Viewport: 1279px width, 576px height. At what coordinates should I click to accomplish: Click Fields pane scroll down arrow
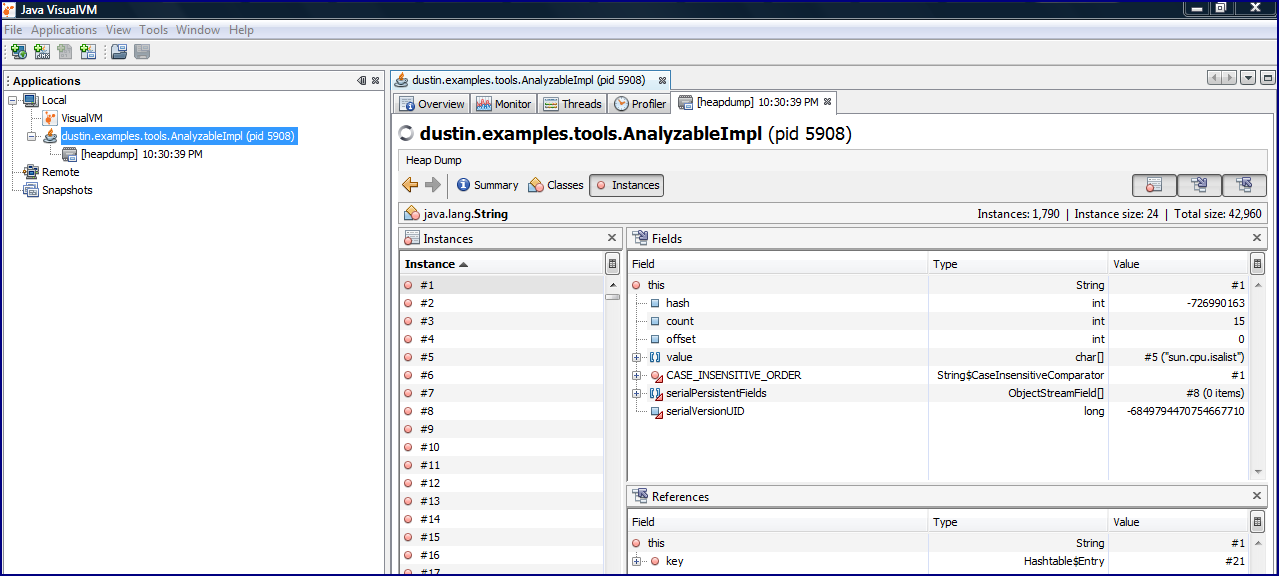1258,472
